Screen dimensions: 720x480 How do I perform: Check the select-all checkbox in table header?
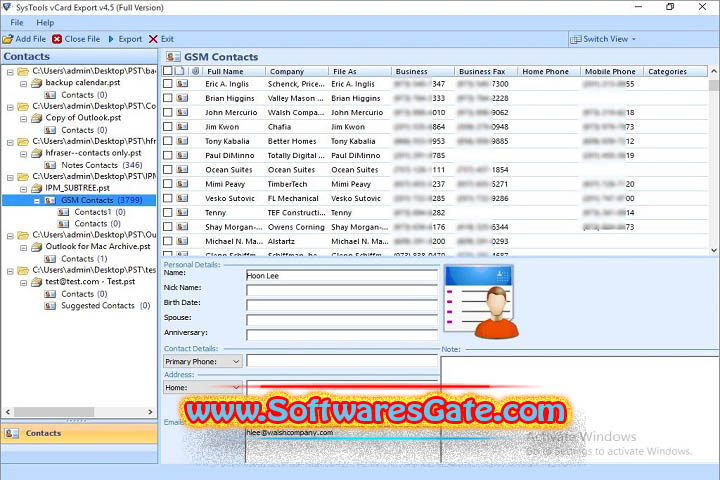pyautogui.click(x=168, y=71)
